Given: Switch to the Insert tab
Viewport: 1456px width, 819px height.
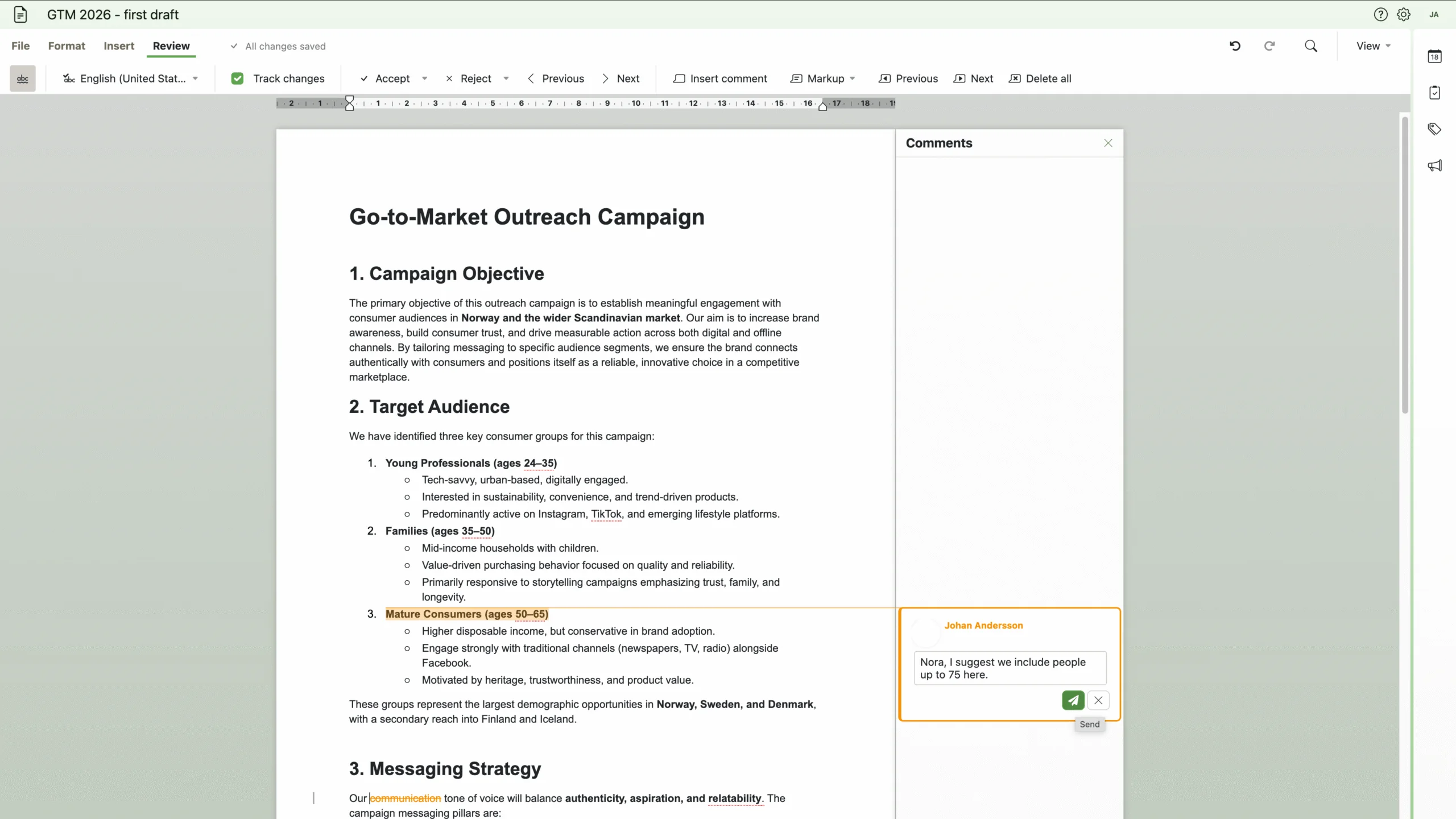Looking at the screenshot, I should (119, 46).
